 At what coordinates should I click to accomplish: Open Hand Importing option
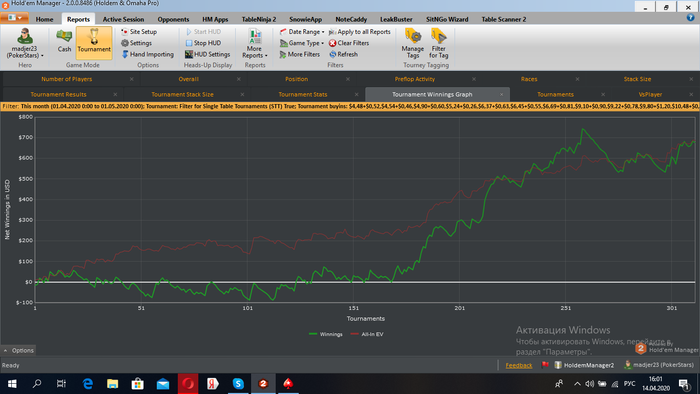point(148,54)
